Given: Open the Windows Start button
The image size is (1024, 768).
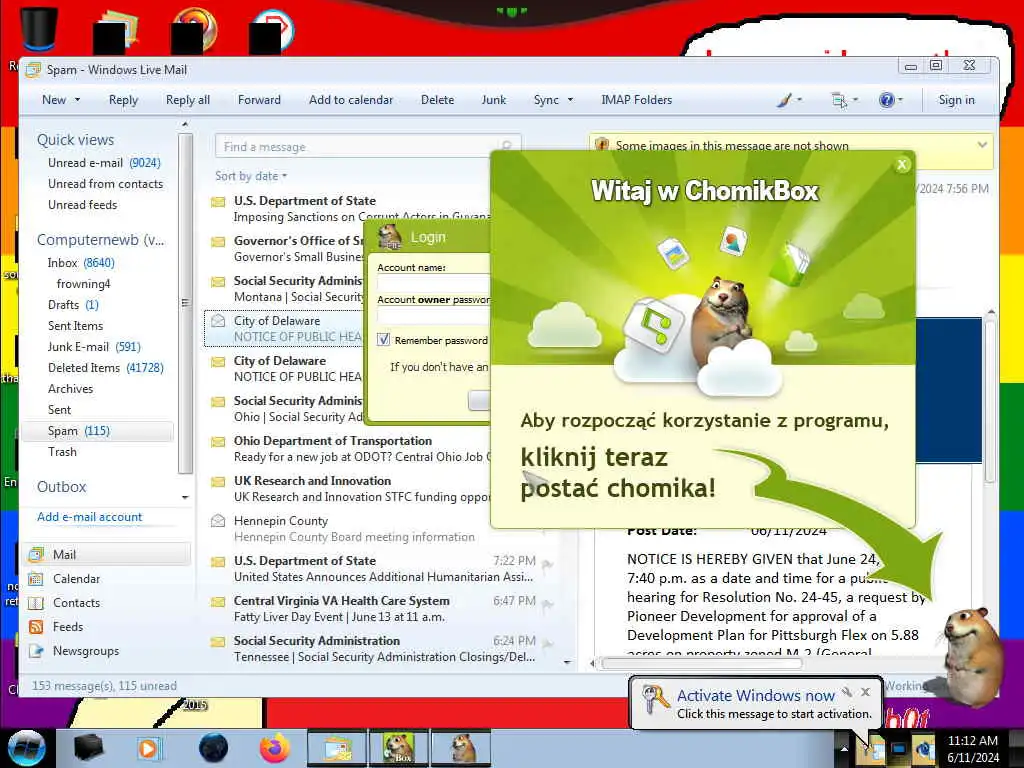Looking at the screenshot, I should 26,748.
